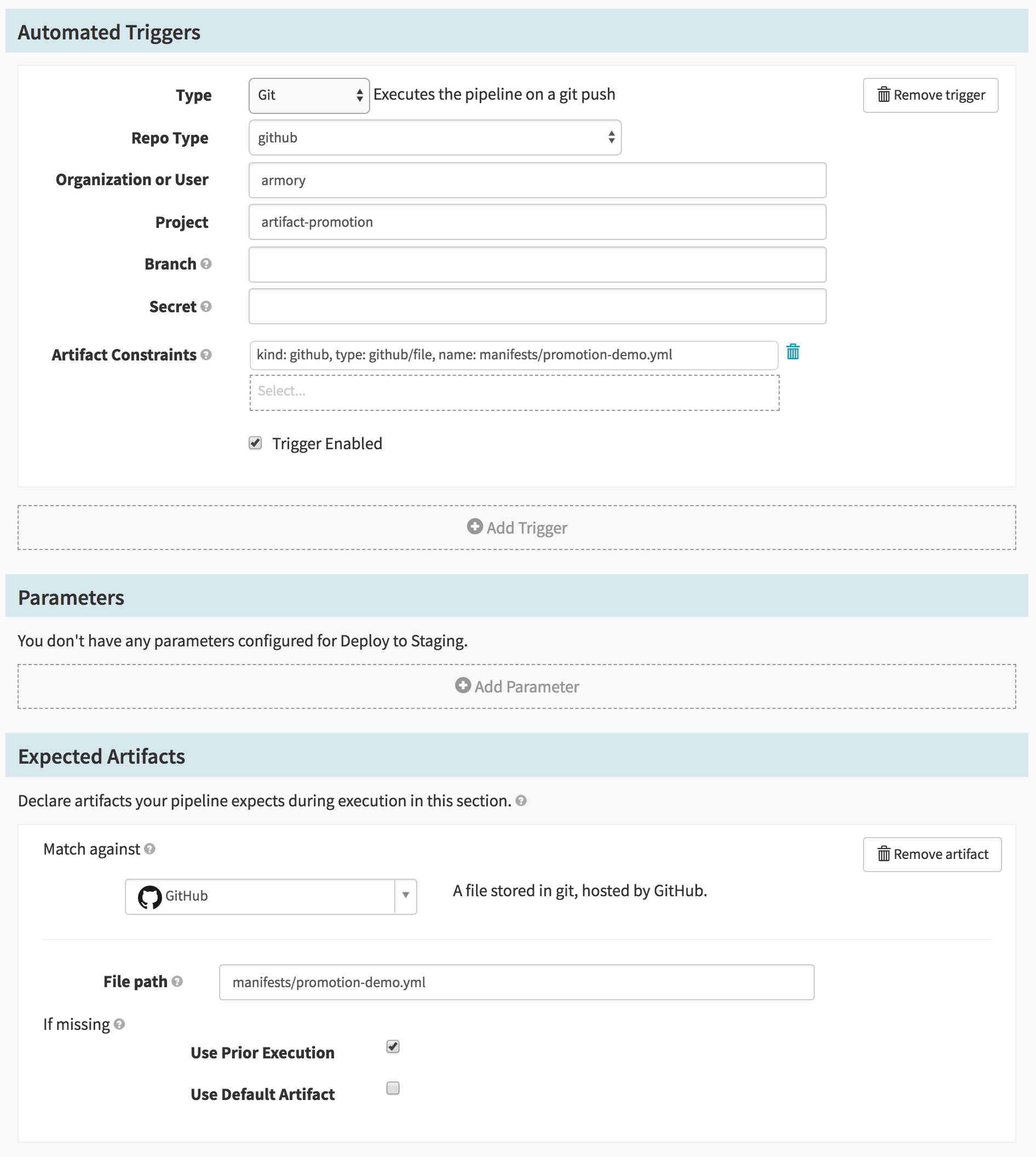This screenshot has width=1036, height=1157.
Task: Click the help icon next to Secret
Action: 206,306
